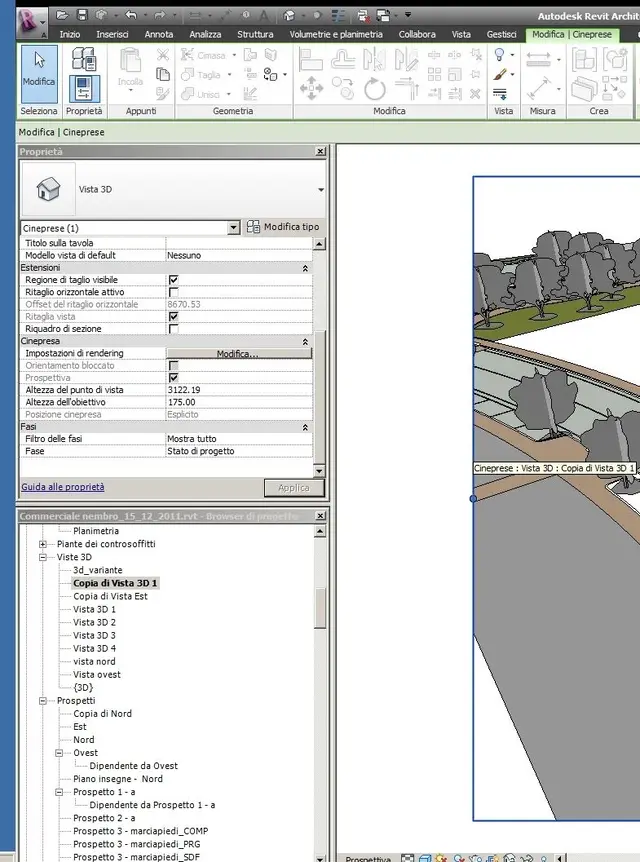
Task: Open the Revit application menu button
Action: tap(31, 23)
